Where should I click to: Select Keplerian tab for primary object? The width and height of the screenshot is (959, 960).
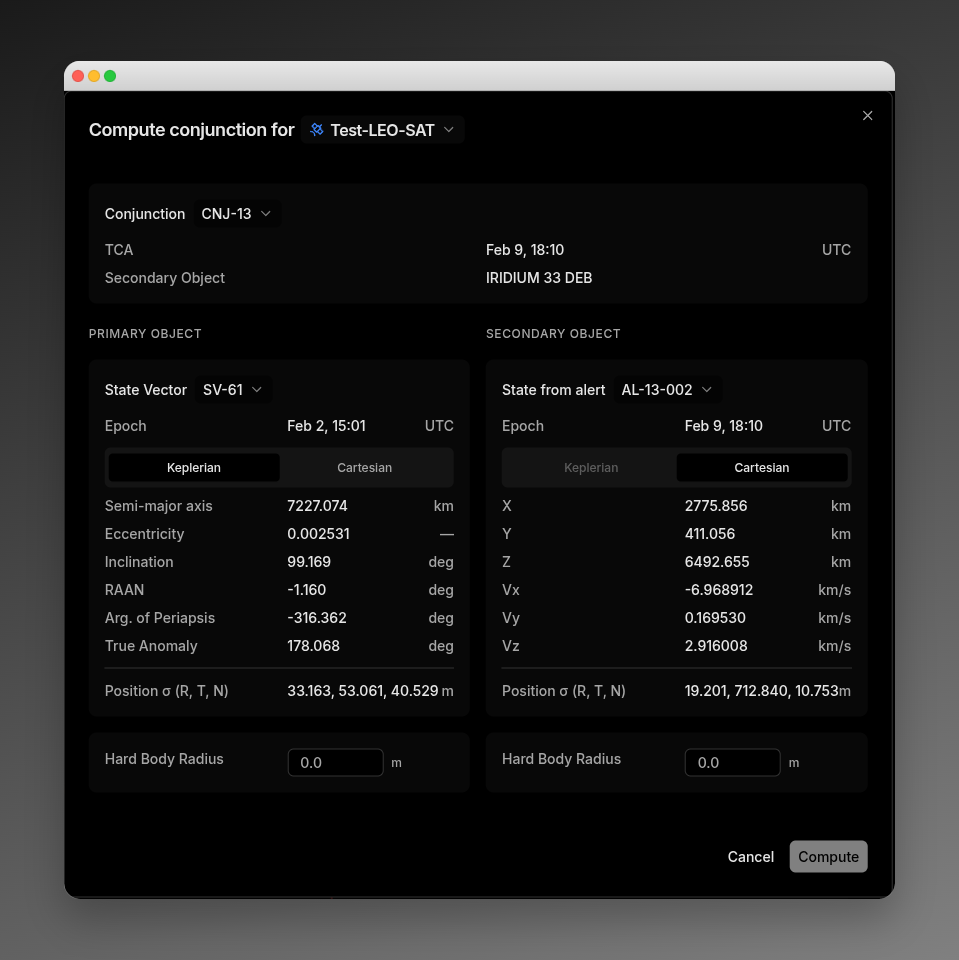pos(194,468)
